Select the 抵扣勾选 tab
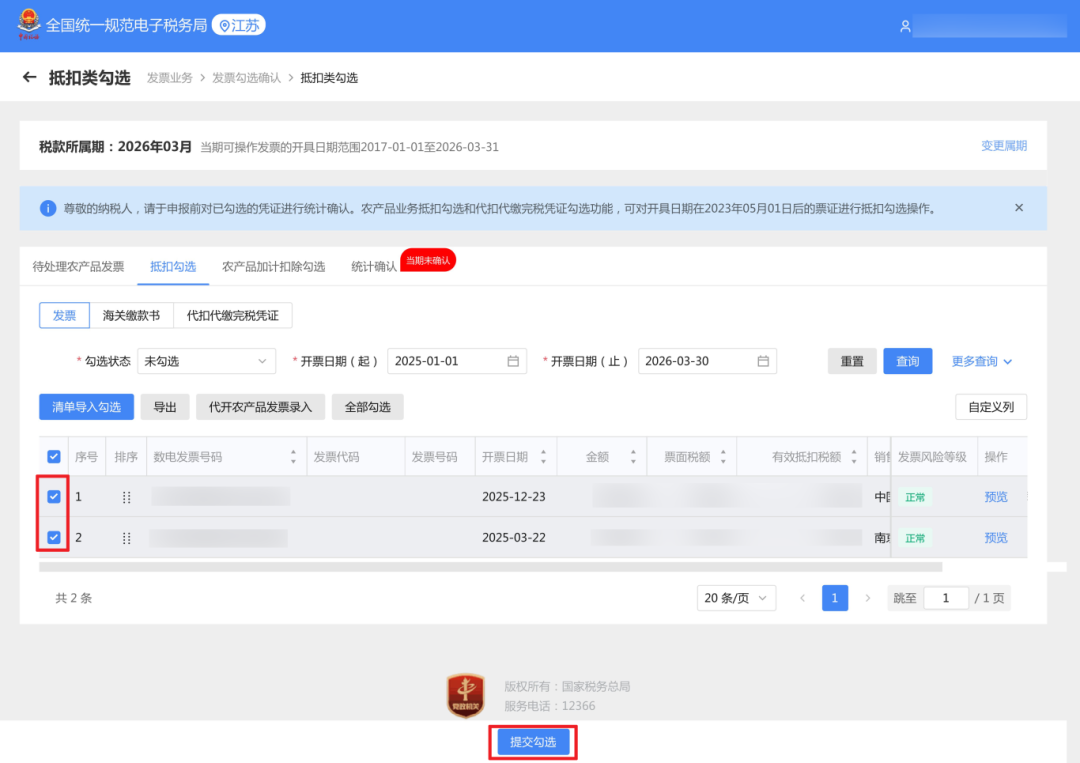This screenshot has height=763, width=1080. point(173,266)
